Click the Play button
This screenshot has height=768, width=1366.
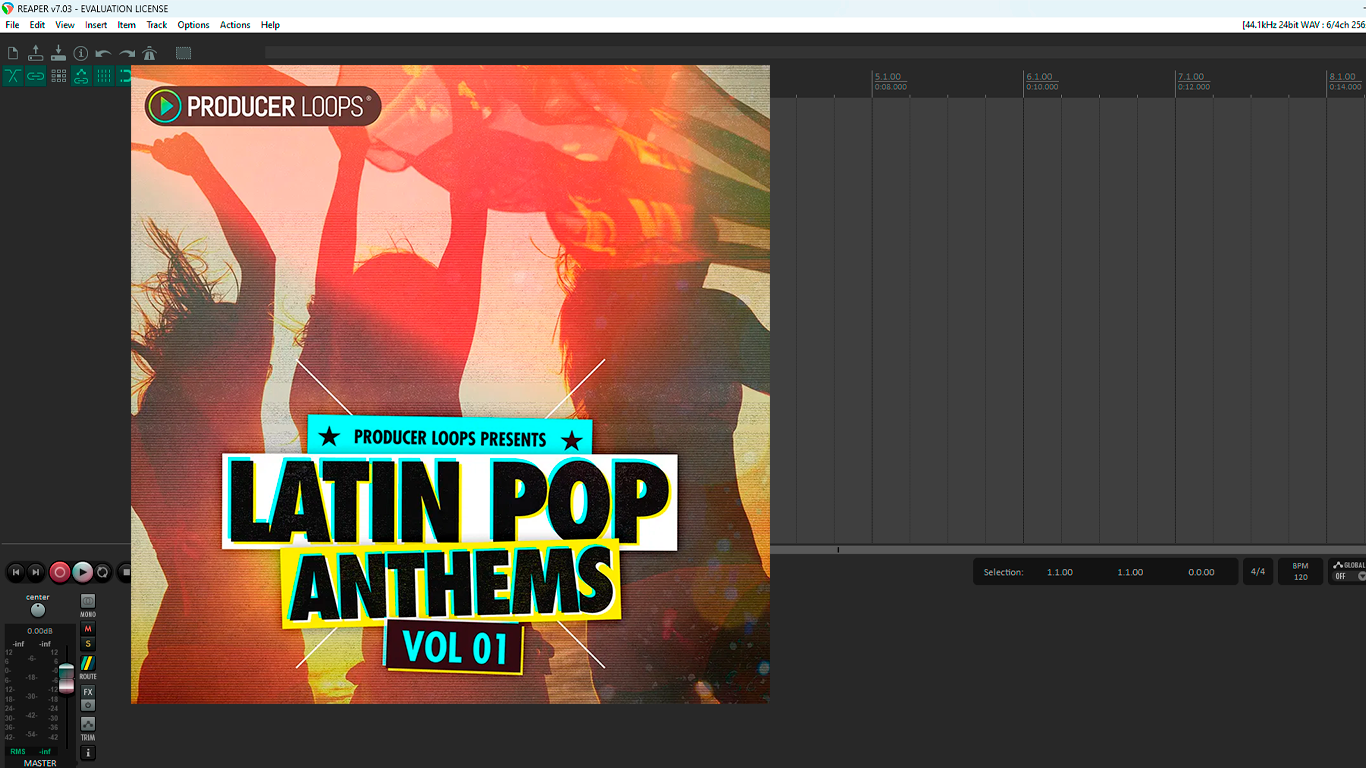[83, 572]
